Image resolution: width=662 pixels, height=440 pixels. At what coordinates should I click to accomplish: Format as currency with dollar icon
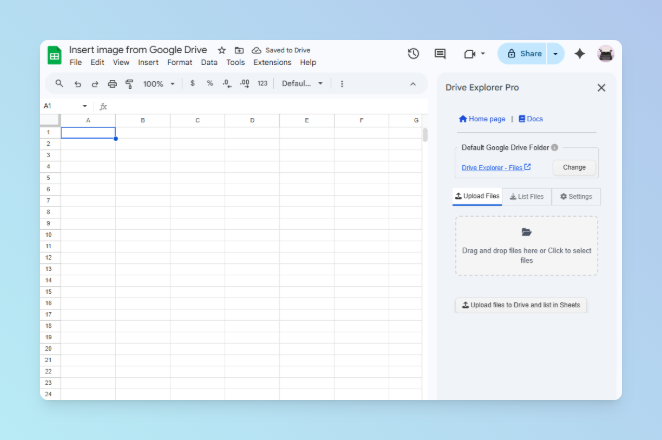(x=193, y=83)
